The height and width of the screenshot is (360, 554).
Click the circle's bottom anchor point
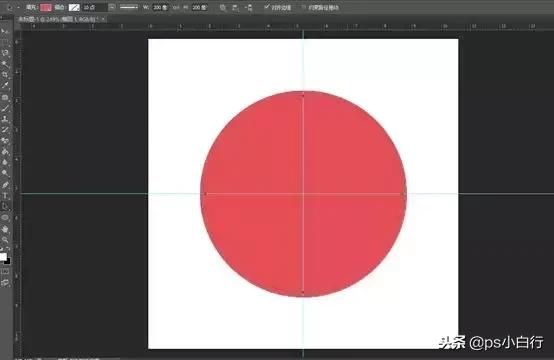point(303,293)
